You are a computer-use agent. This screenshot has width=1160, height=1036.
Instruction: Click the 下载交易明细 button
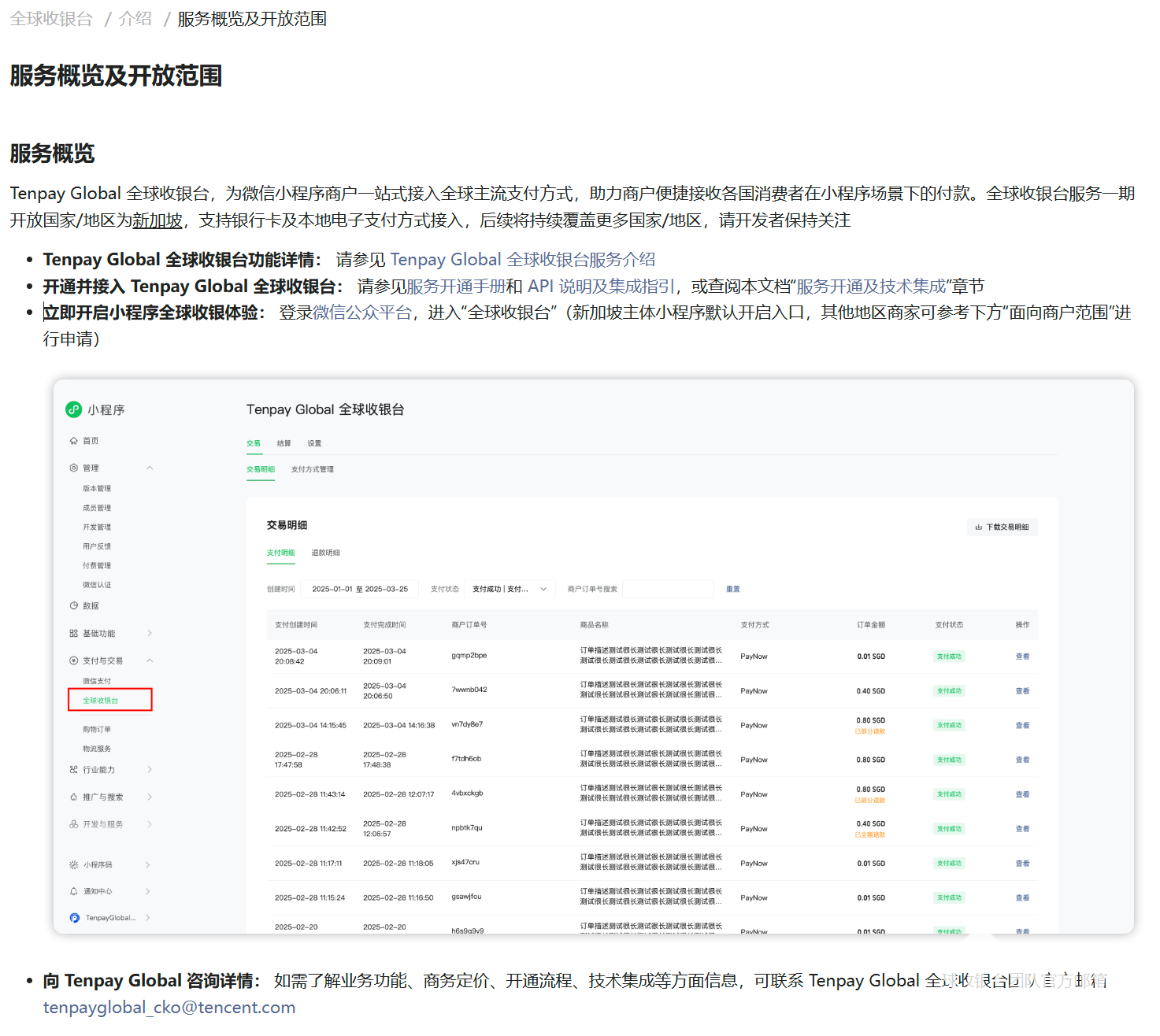pyautogui.click(x=1002, y=527)
